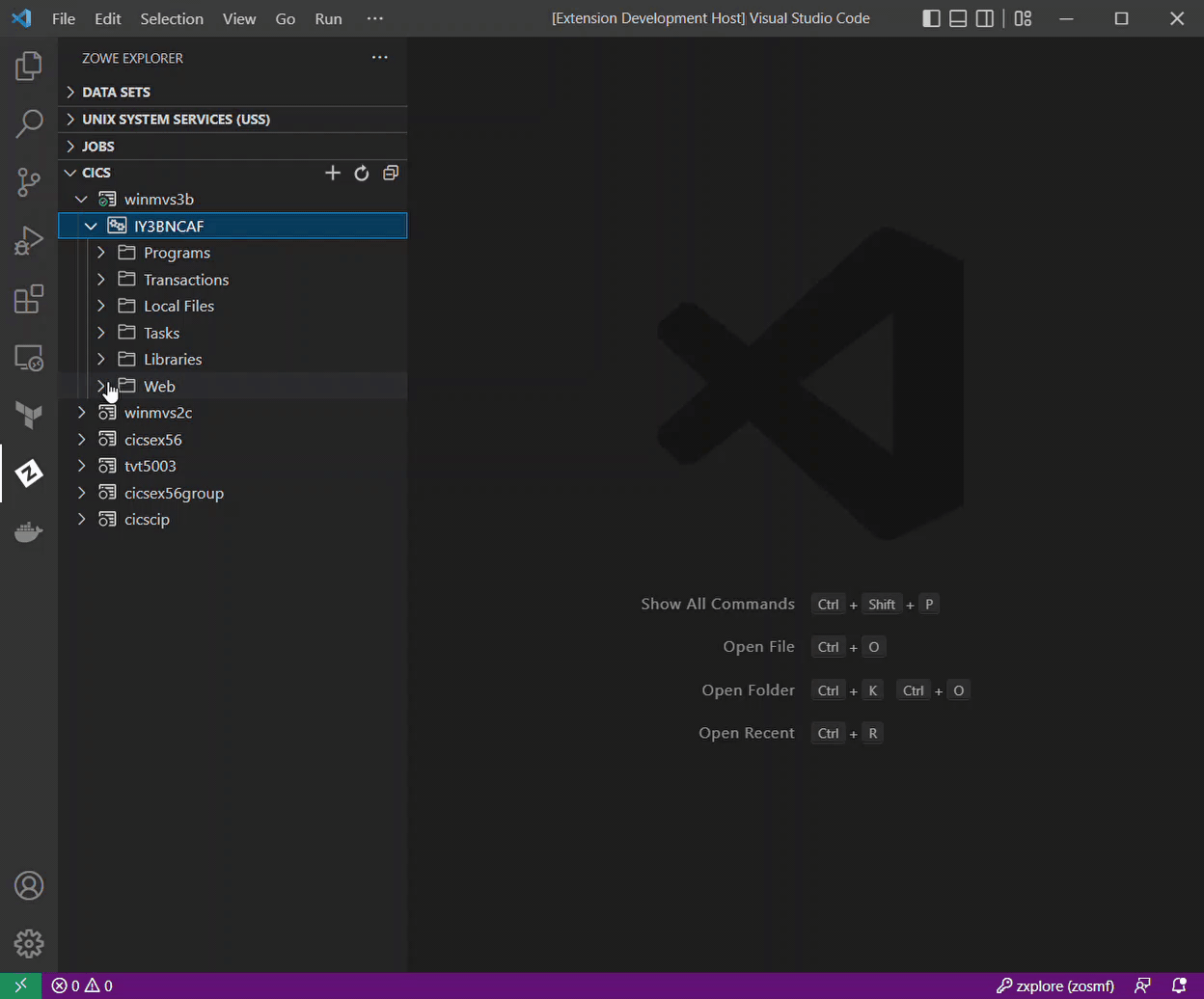The height and width of the screenshot is (999, 1204).
Task: Open the File menu
Action: [64, 18]
